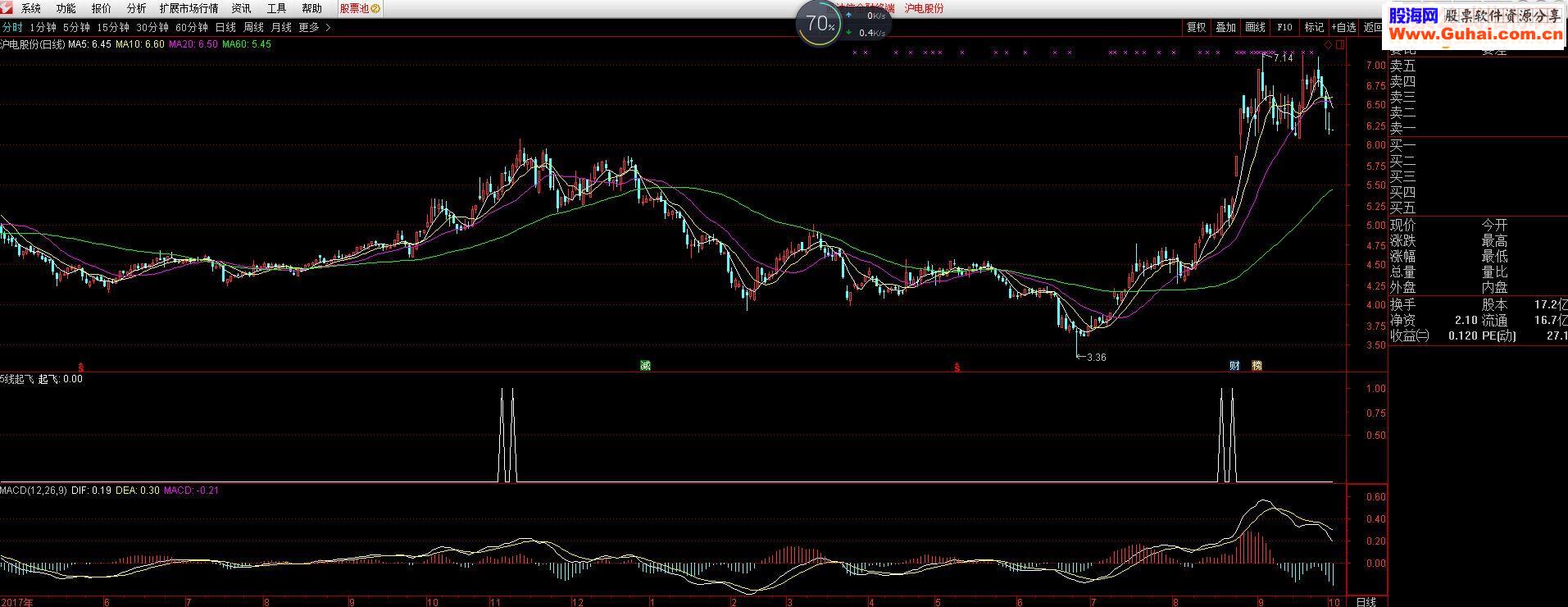
Task: Switch to 日线 daily chart
Action: tap(225, 27)
